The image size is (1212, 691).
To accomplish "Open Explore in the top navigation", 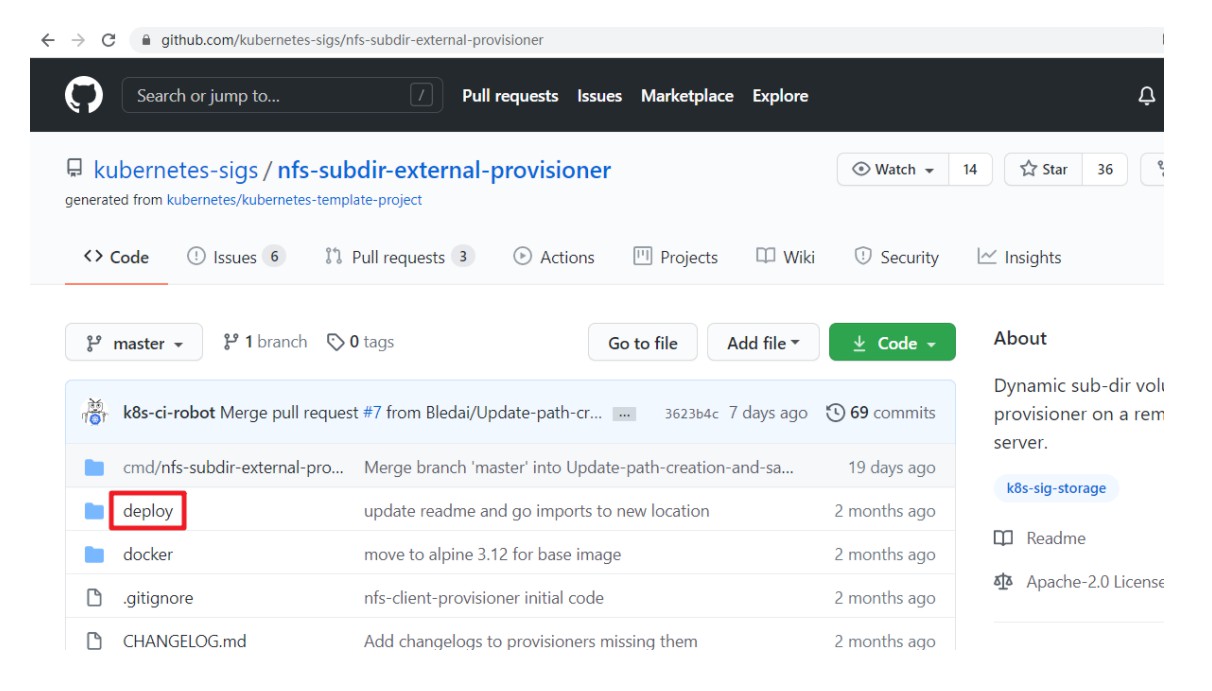I will pyautogui.click(x=780, y=96).
